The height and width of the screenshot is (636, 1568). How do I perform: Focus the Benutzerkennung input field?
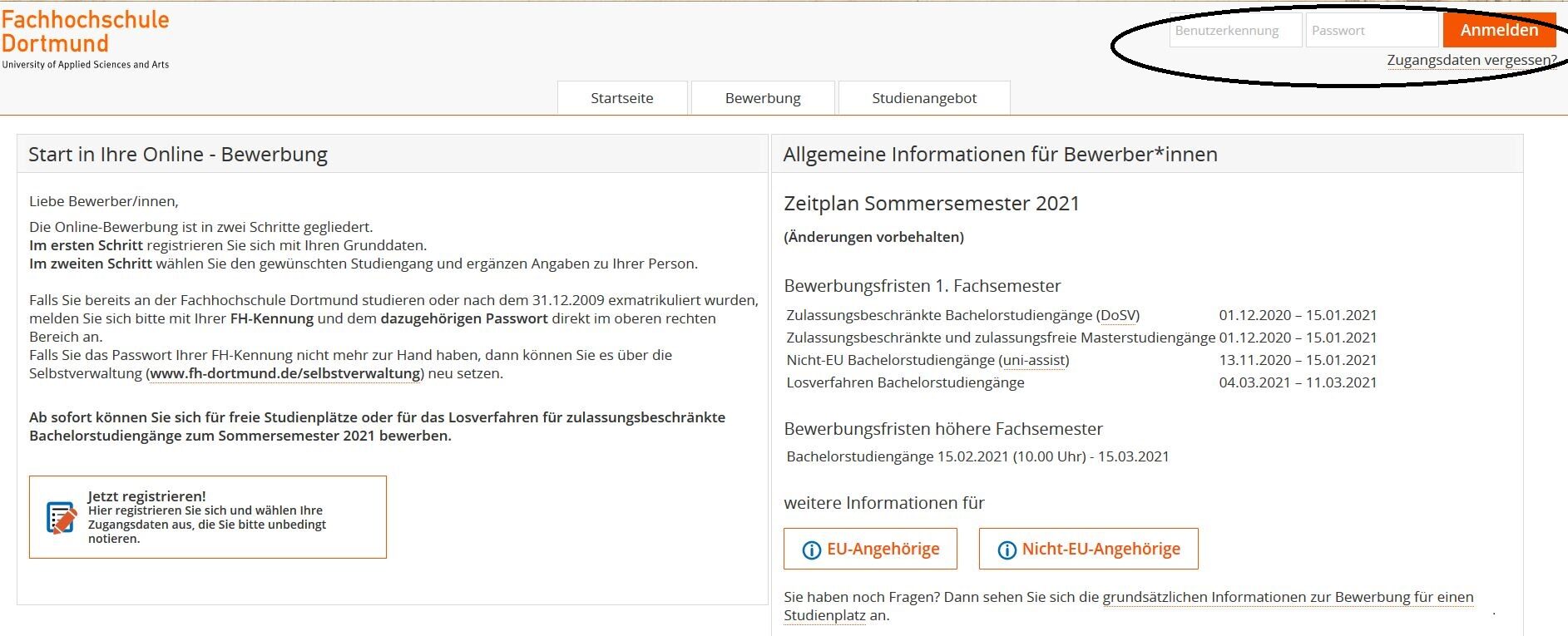pos(1234,31)
